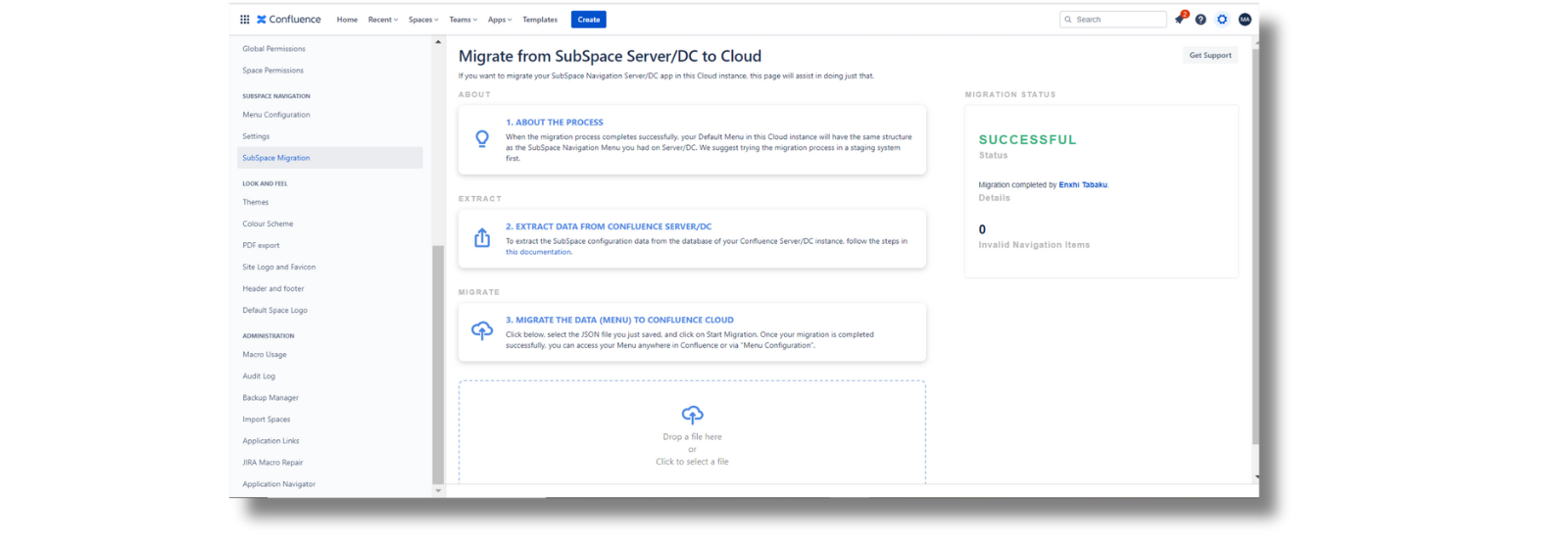Click the 'MIGRATION STATUS' heading
This screenshot has height=548, width=1568.
tap(1010, 95)
